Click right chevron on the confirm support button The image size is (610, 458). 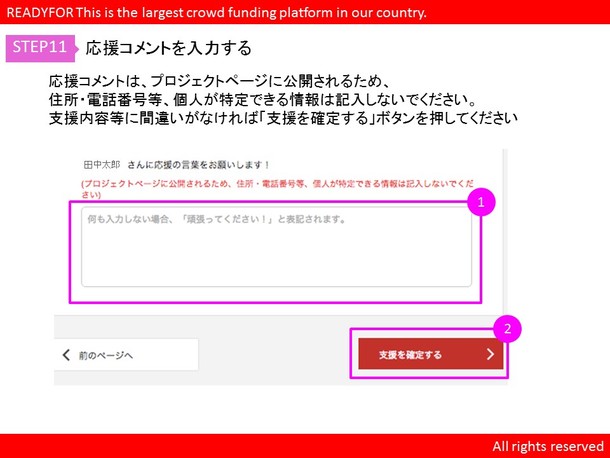tap(489, 354)
